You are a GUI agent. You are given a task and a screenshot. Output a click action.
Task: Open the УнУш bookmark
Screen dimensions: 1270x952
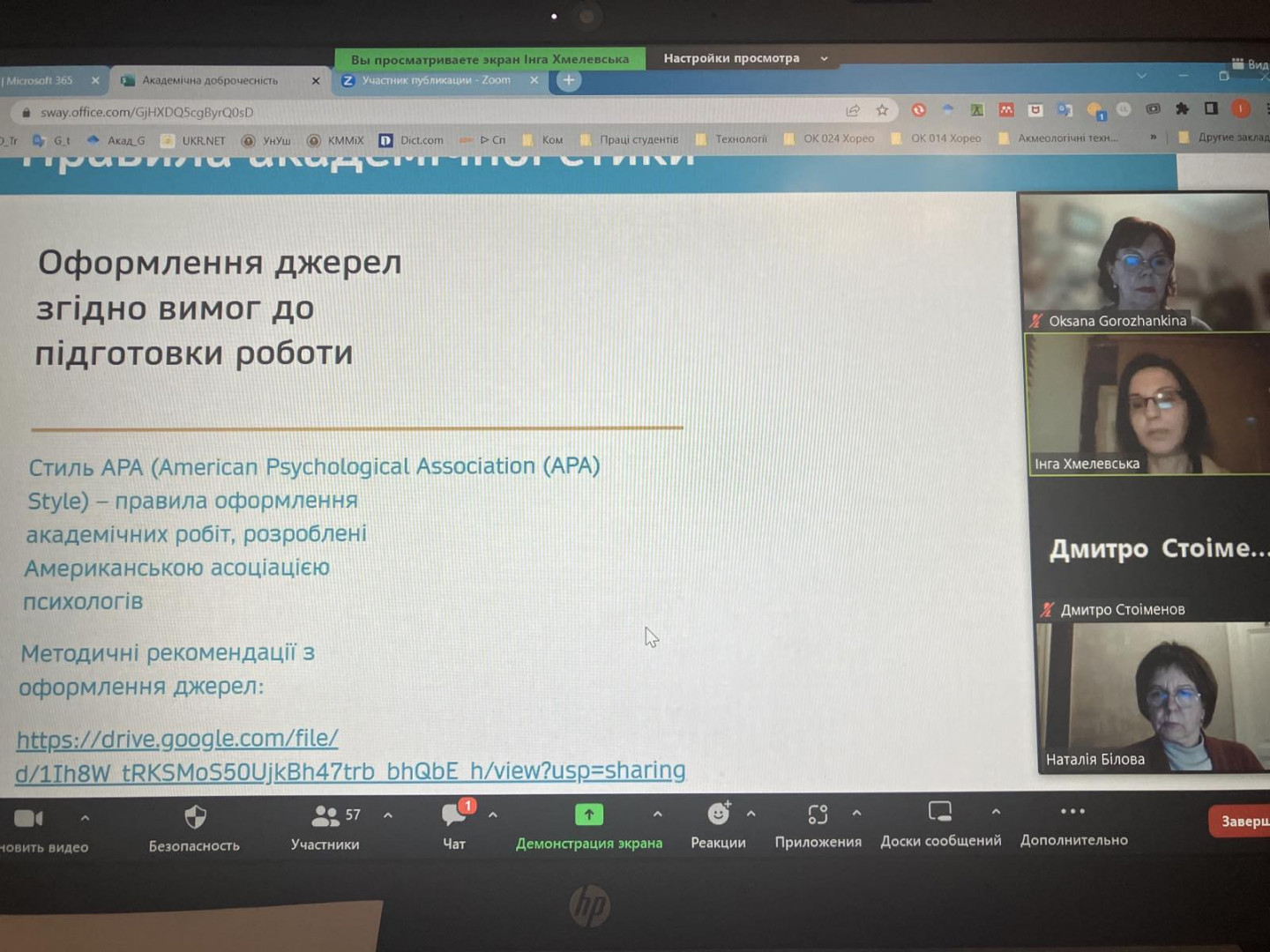[x=266, y=140]
